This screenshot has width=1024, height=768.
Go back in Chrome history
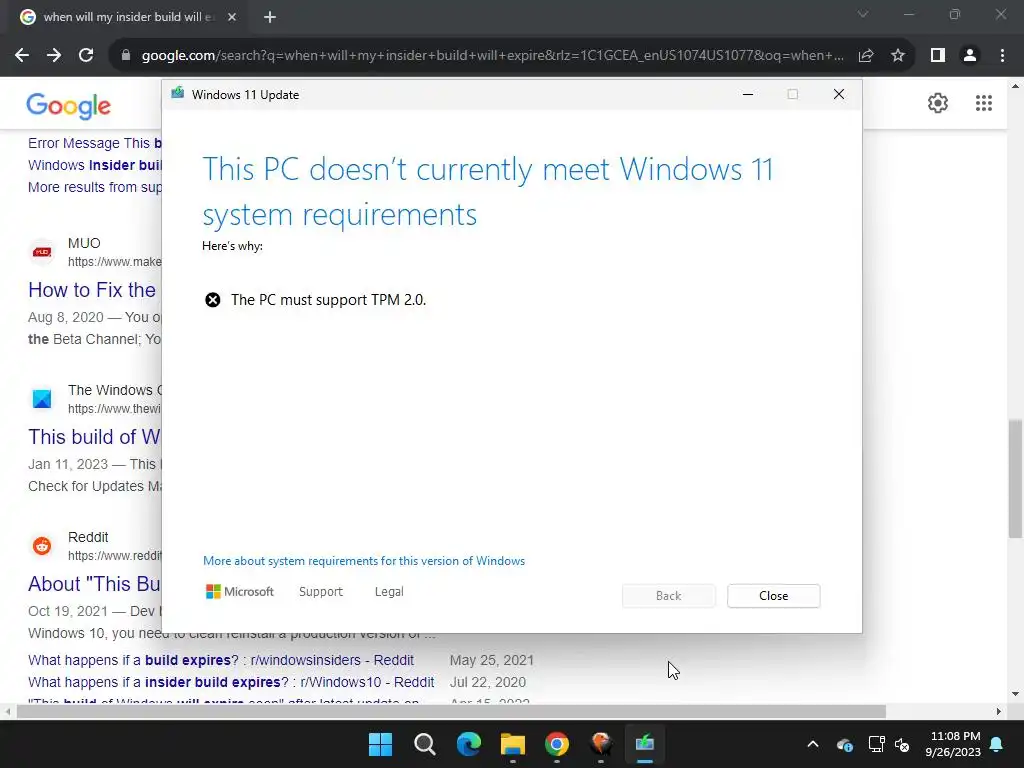pos(22,56)
